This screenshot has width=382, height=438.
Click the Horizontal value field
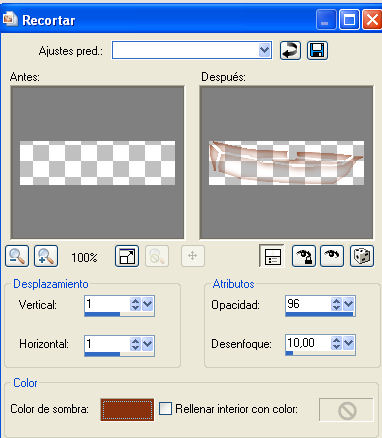[x=107, y=343]
